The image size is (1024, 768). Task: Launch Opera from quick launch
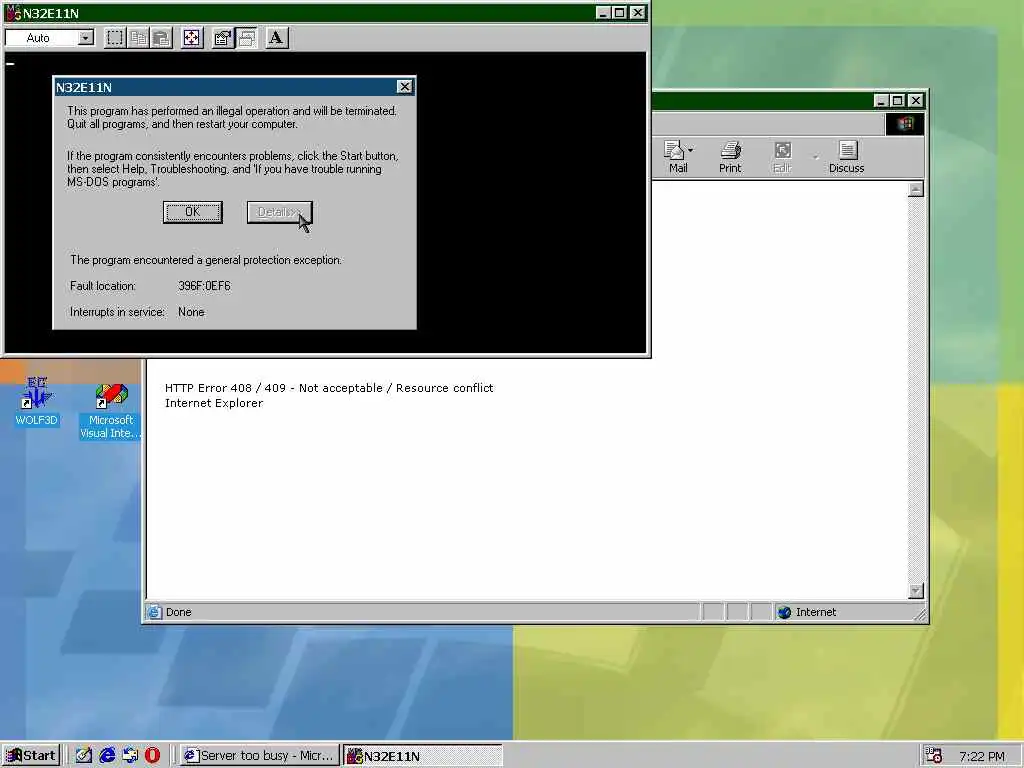tap(153, 756)
